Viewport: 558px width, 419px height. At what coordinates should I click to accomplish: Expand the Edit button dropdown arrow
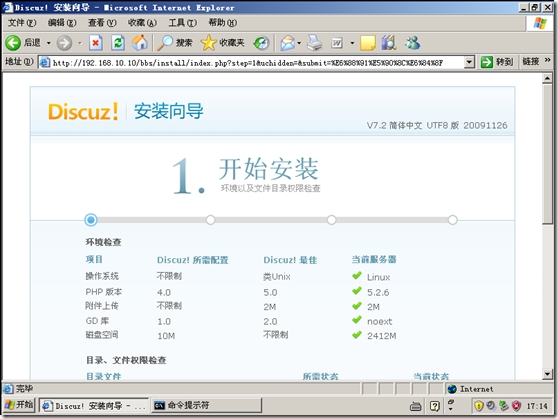(x=352, y=43)
